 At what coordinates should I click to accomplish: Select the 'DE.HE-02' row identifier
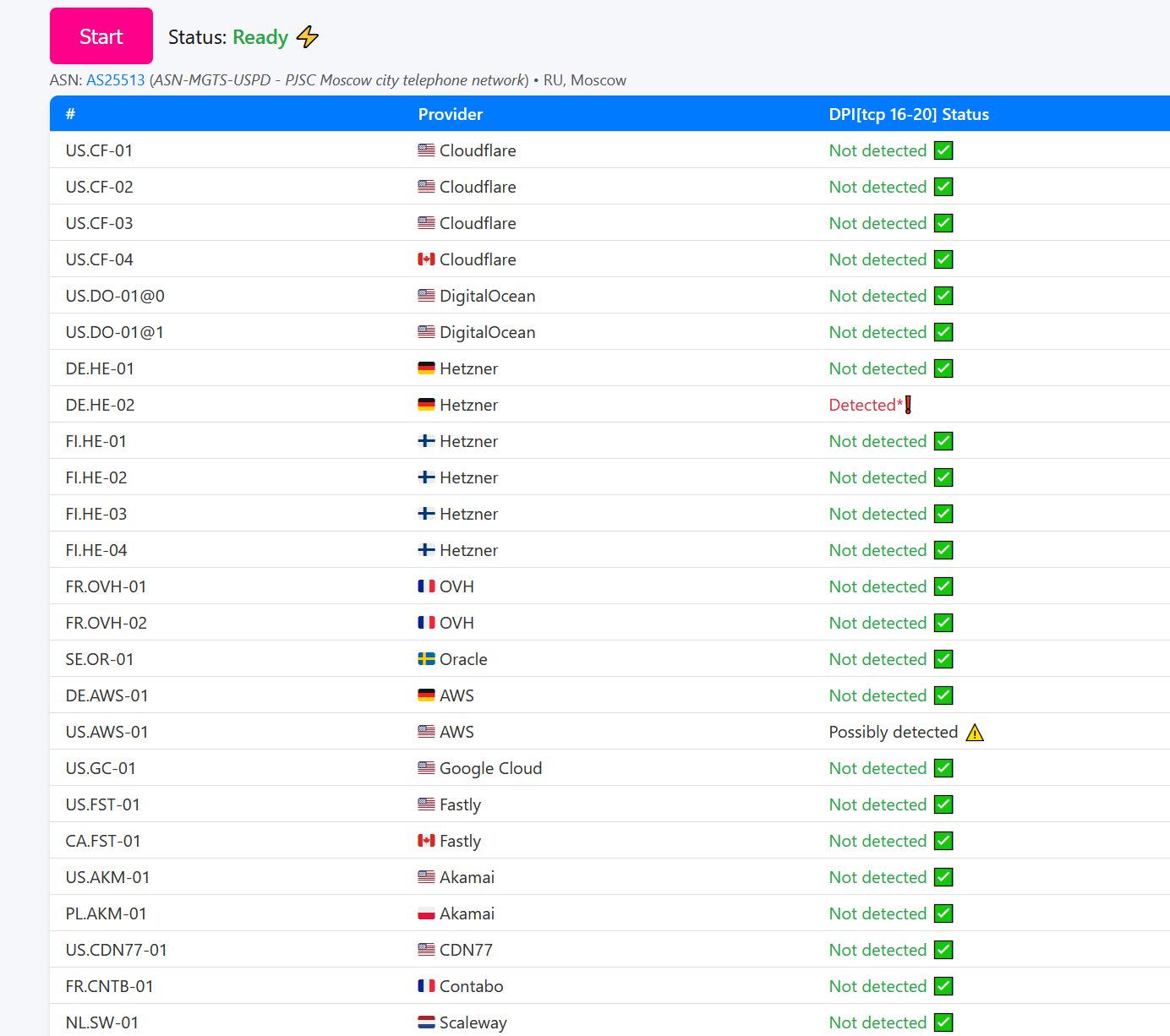(100, 405)
